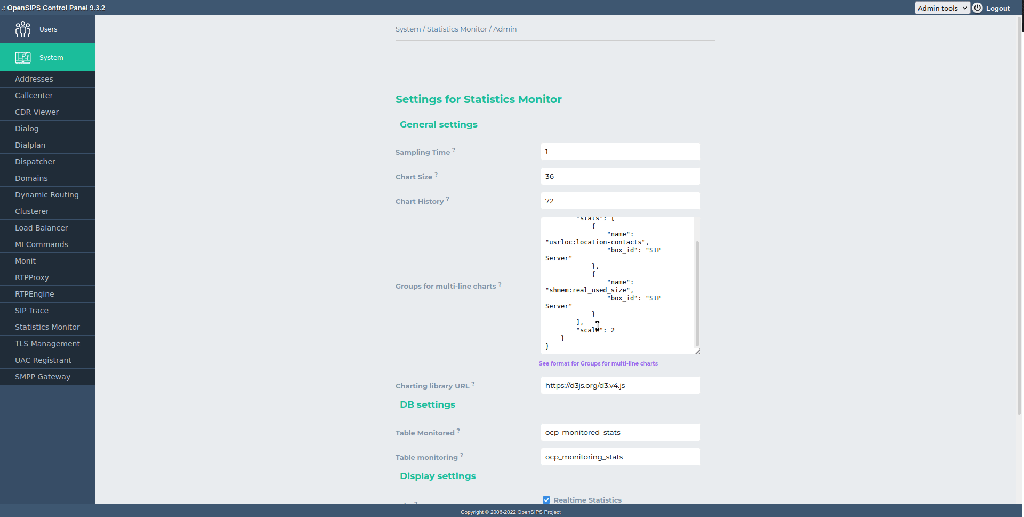Click the Logout power icon
The width and height of the screenshot is (1024, 517).
(x=977, y=8)
